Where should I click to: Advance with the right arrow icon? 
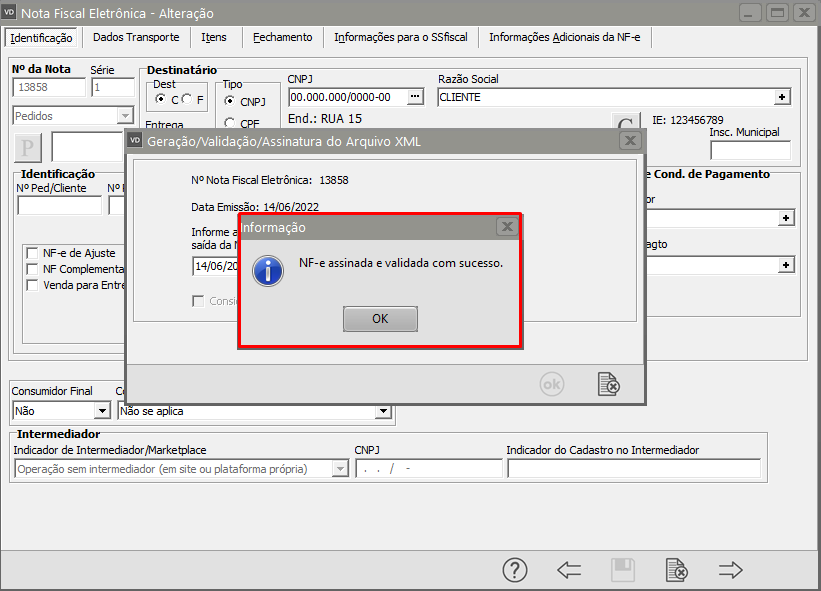click(x=730, y=570)
